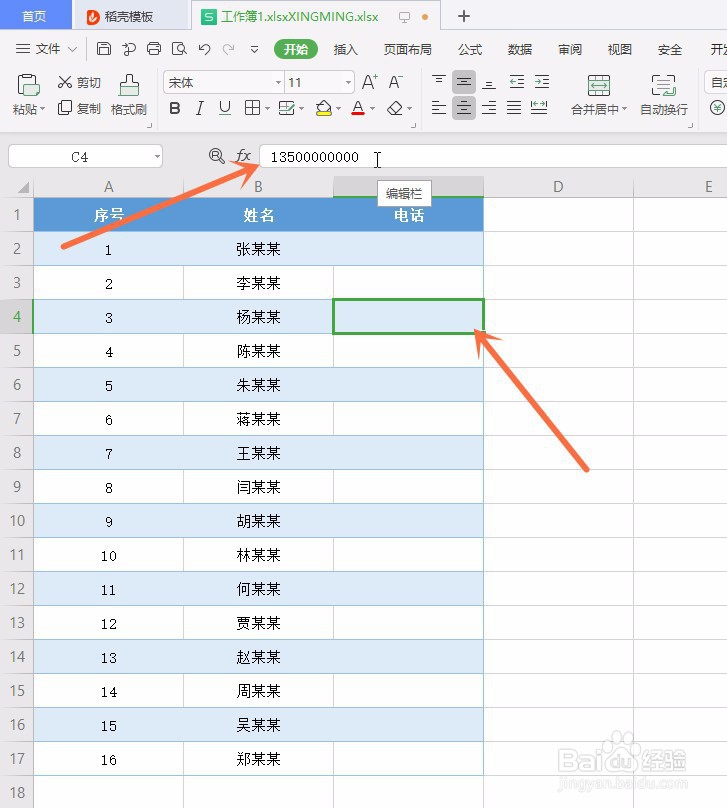Click the Select All corner triangle
Screen dimensions: 727x808
point(23,187)
